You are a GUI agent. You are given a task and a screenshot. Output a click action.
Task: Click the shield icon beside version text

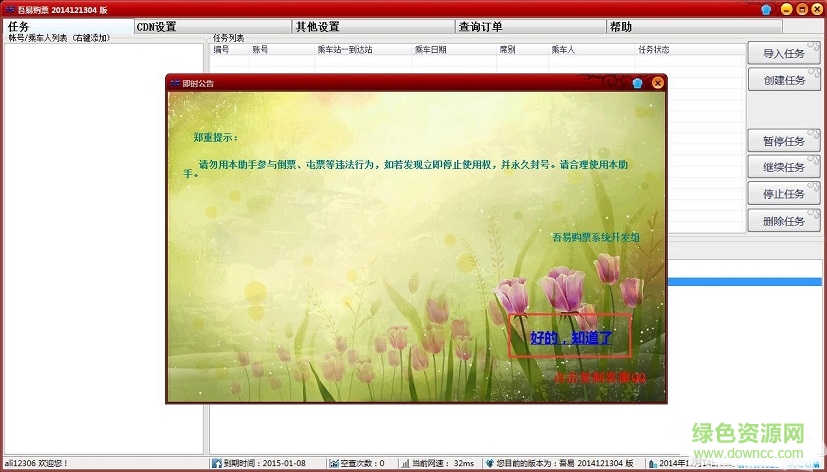[489, 463]
